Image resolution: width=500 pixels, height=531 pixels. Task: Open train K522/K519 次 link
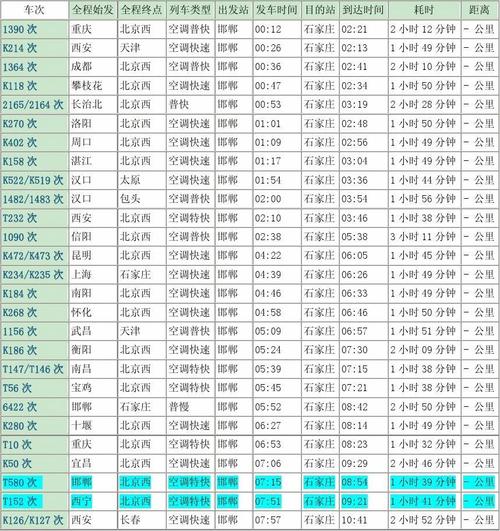click(33, 180)
